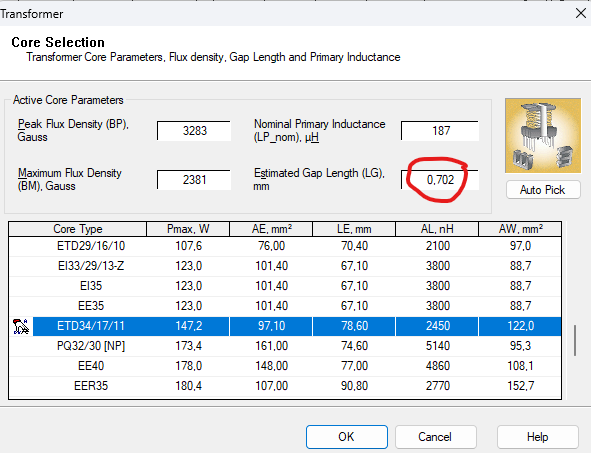
Task: Click Pmax value 173,4 in PQ32/30 row
Action: [188, 346]
